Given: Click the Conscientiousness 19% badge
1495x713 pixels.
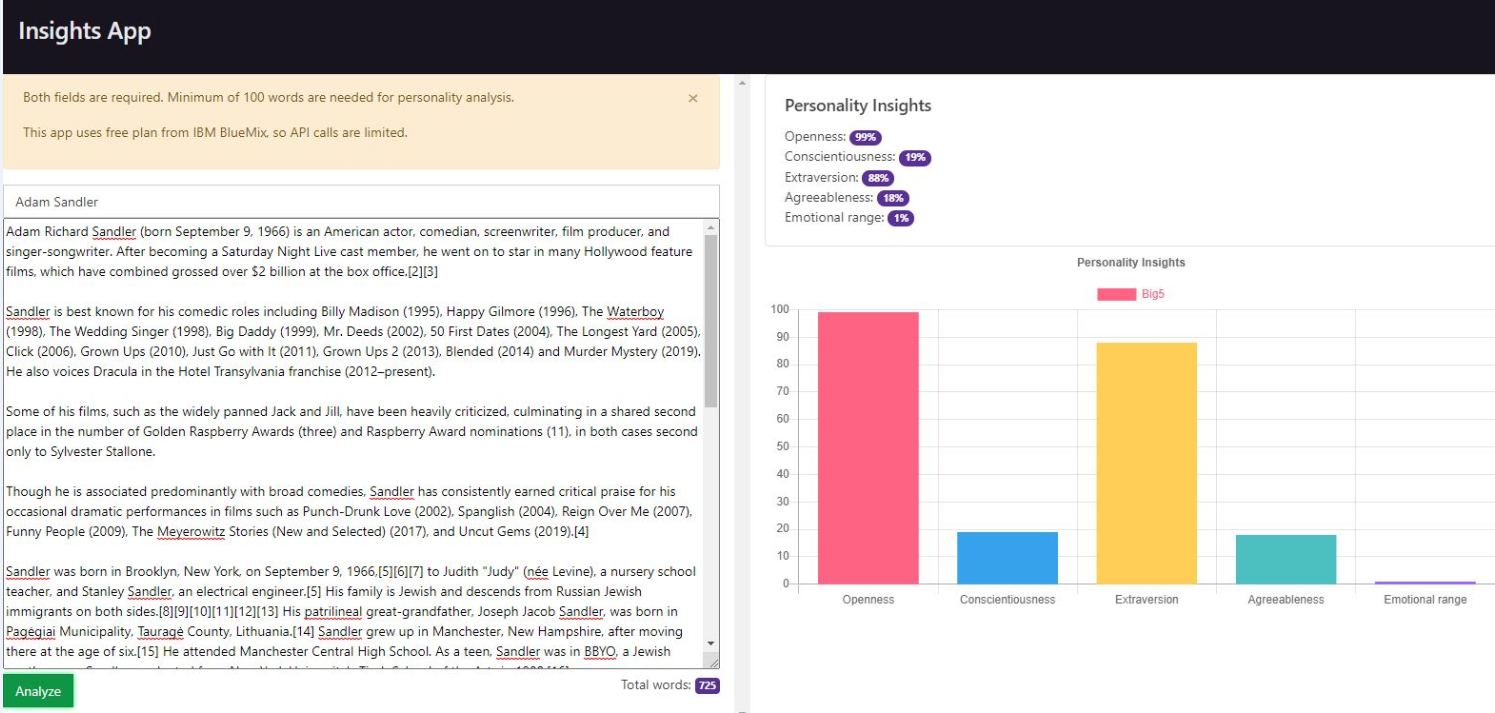Looking at the screenshot, I should (915, 157).
